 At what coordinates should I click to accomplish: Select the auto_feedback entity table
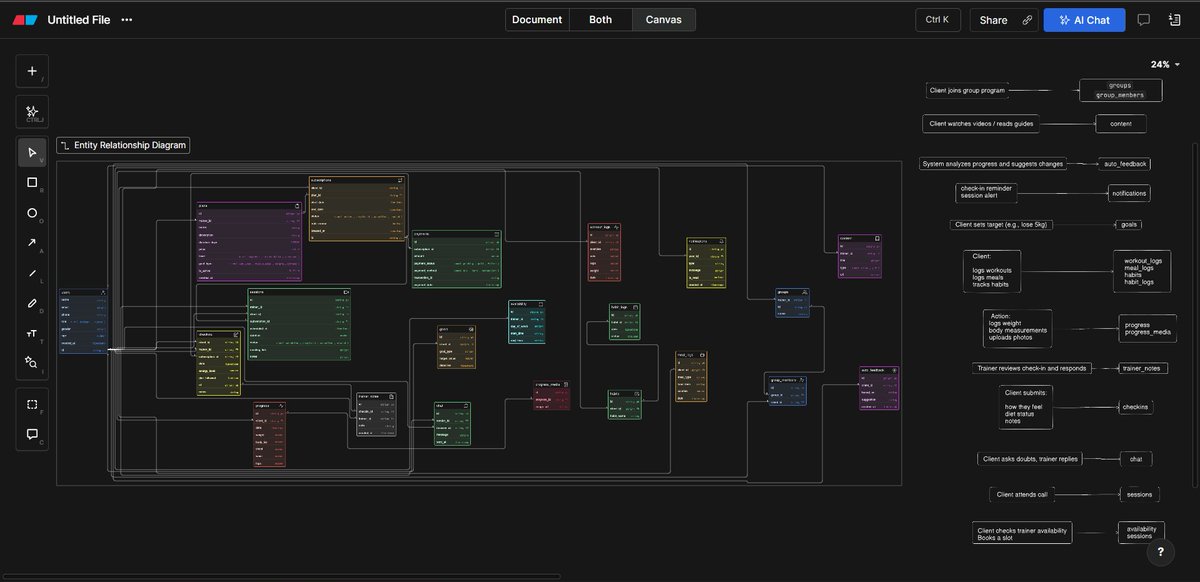click(880, 388)
